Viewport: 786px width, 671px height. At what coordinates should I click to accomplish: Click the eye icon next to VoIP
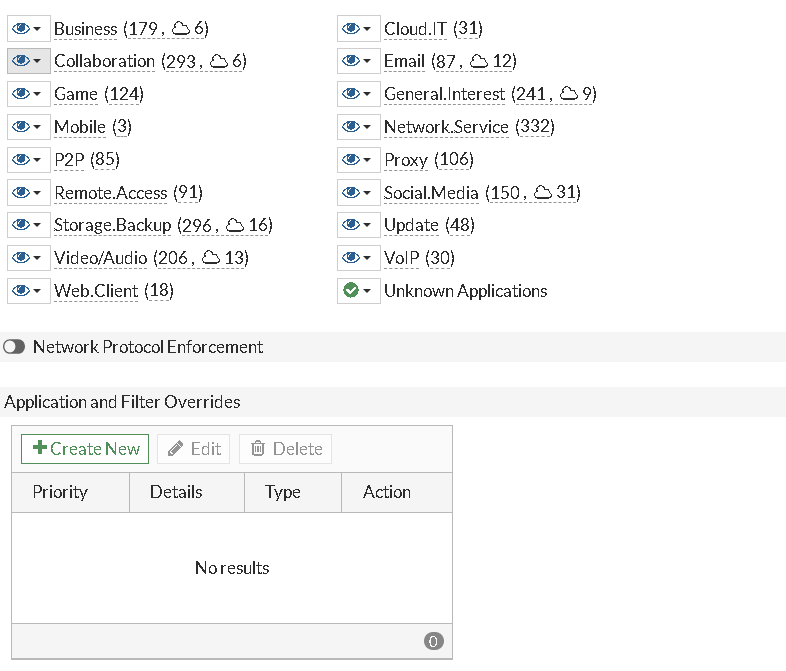351,258
